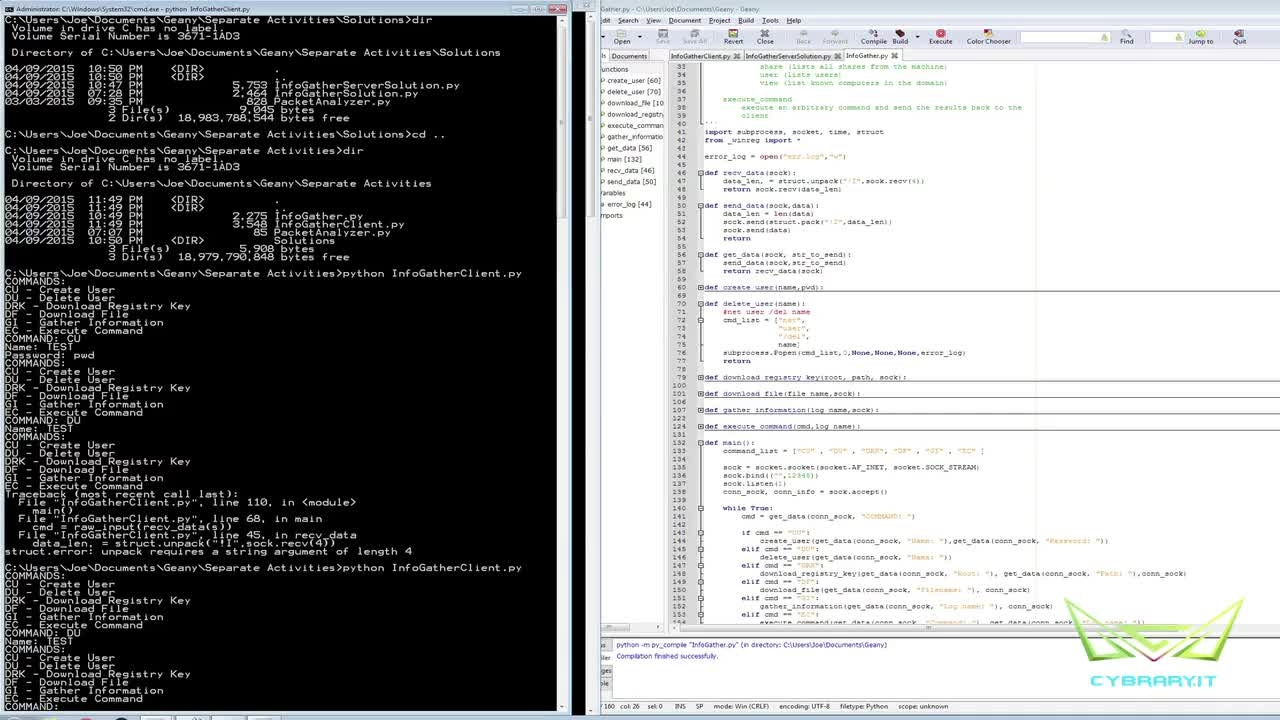1280x720 pixels.
Task: Click the Quit toolbar icon
Action: point(1239,37)
